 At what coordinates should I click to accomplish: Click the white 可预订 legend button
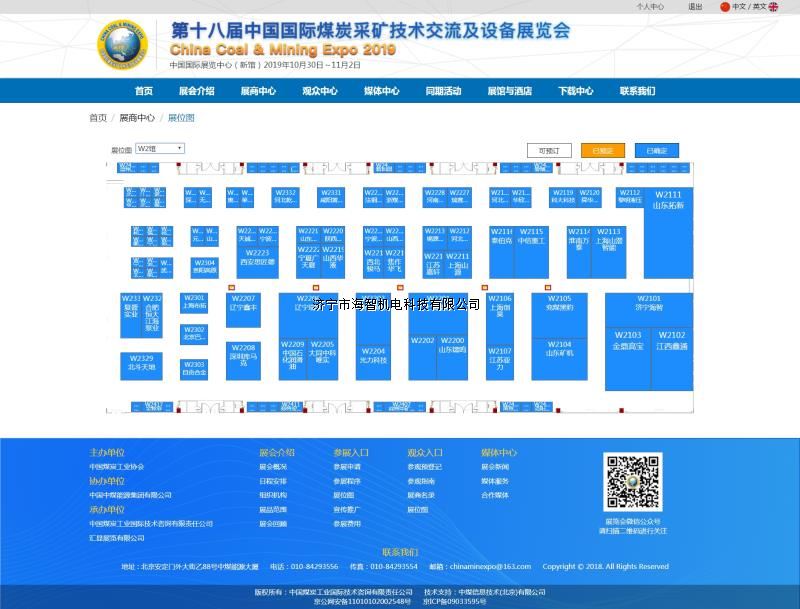tap(549, 151)
